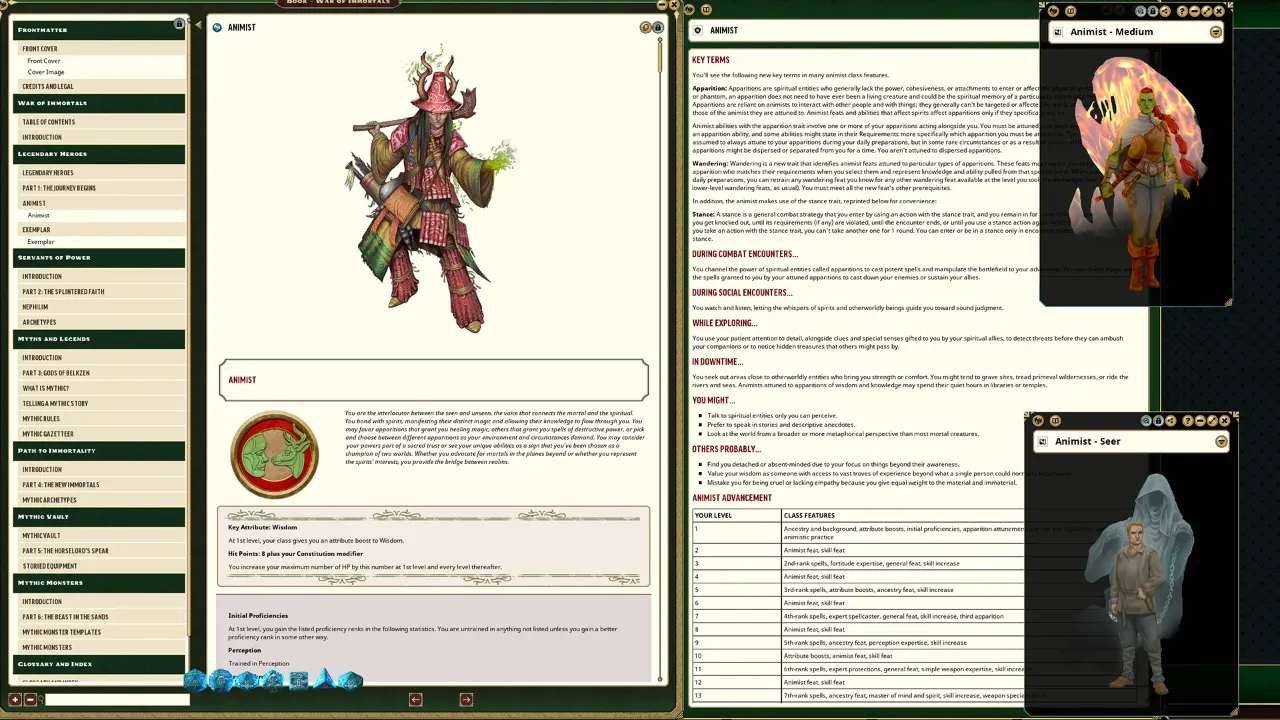Pick the square d6 die
The width and height of the screenshot is (1280, 720).
pyautogui.click(x=299, y=681)
